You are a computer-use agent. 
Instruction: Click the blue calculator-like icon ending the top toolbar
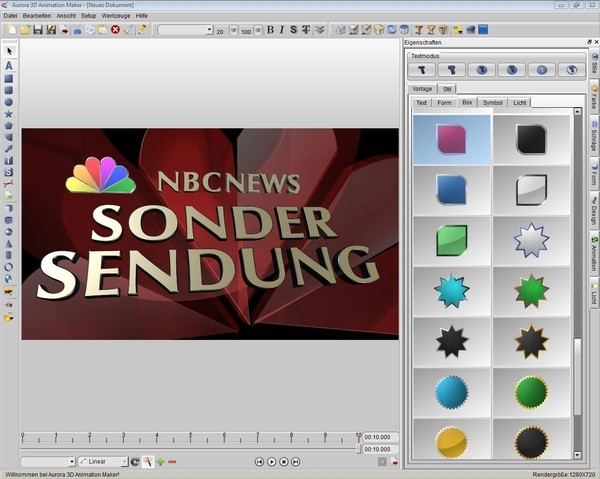(x=483, y=29)
